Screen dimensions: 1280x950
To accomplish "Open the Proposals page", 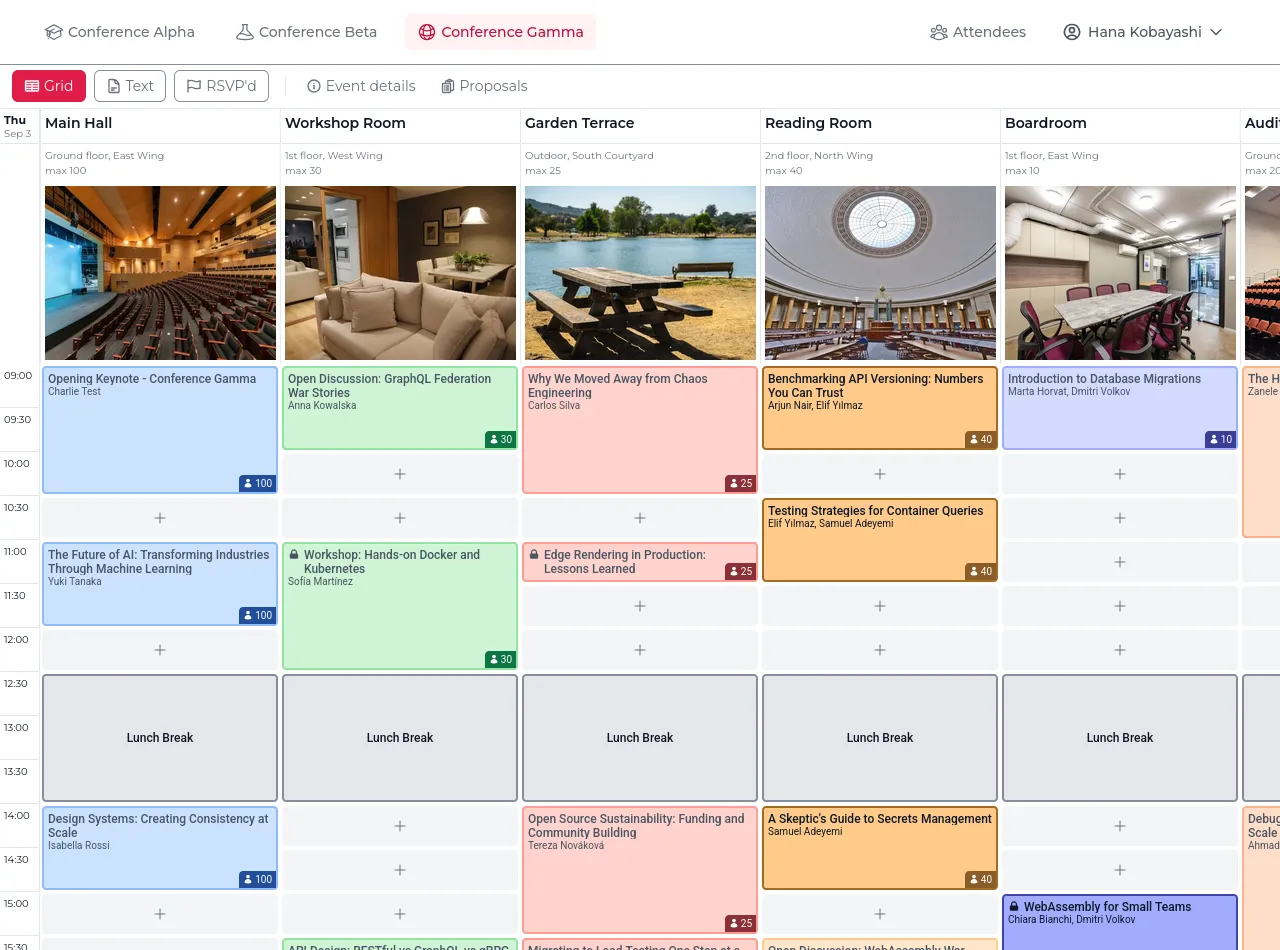I will pyautogui.click(x=484, y=86).
